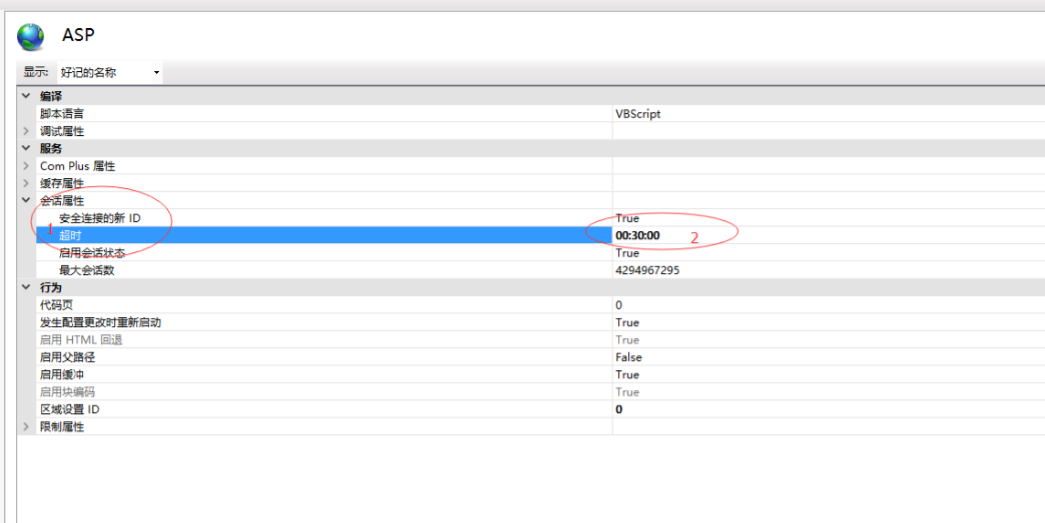This screenshot has width=1045, height=523.
Task: Click the 最大会话数 value 4294967295
Action: [647, 270]
